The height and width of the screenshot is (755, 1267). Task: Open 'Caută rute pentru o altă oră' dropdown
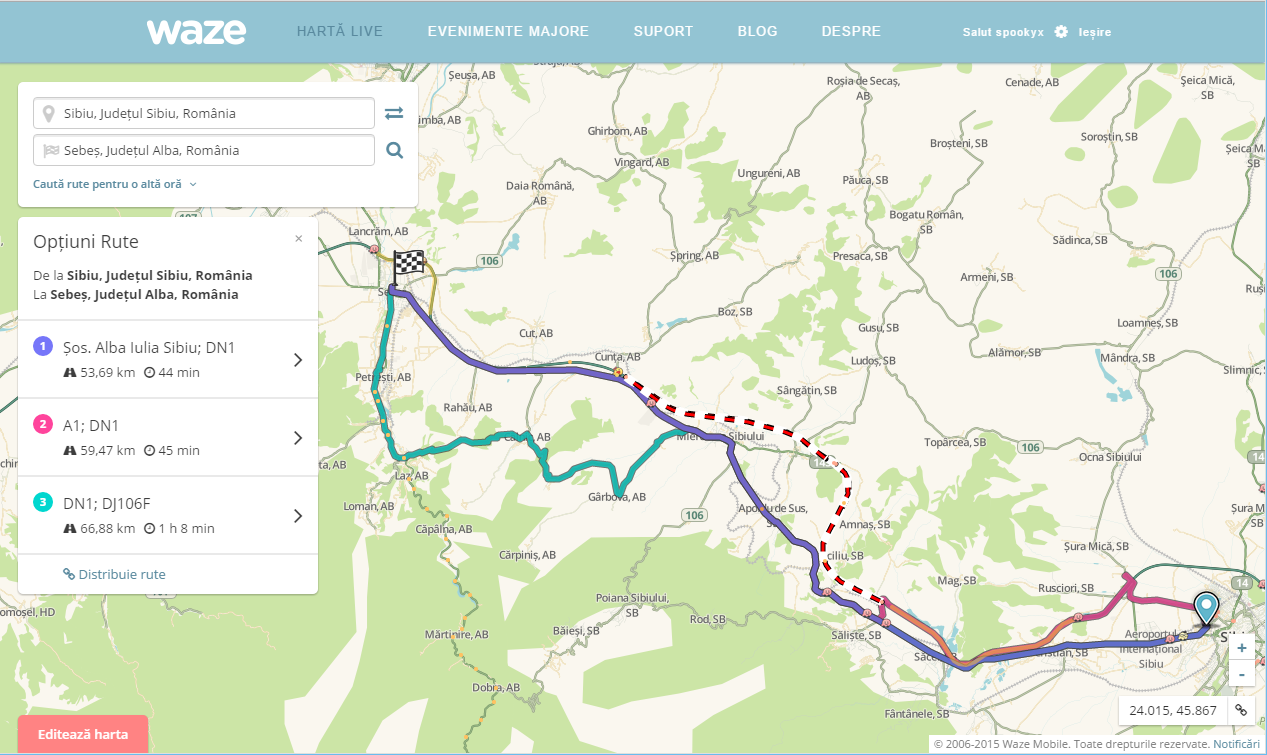click(x=115, y=184)
